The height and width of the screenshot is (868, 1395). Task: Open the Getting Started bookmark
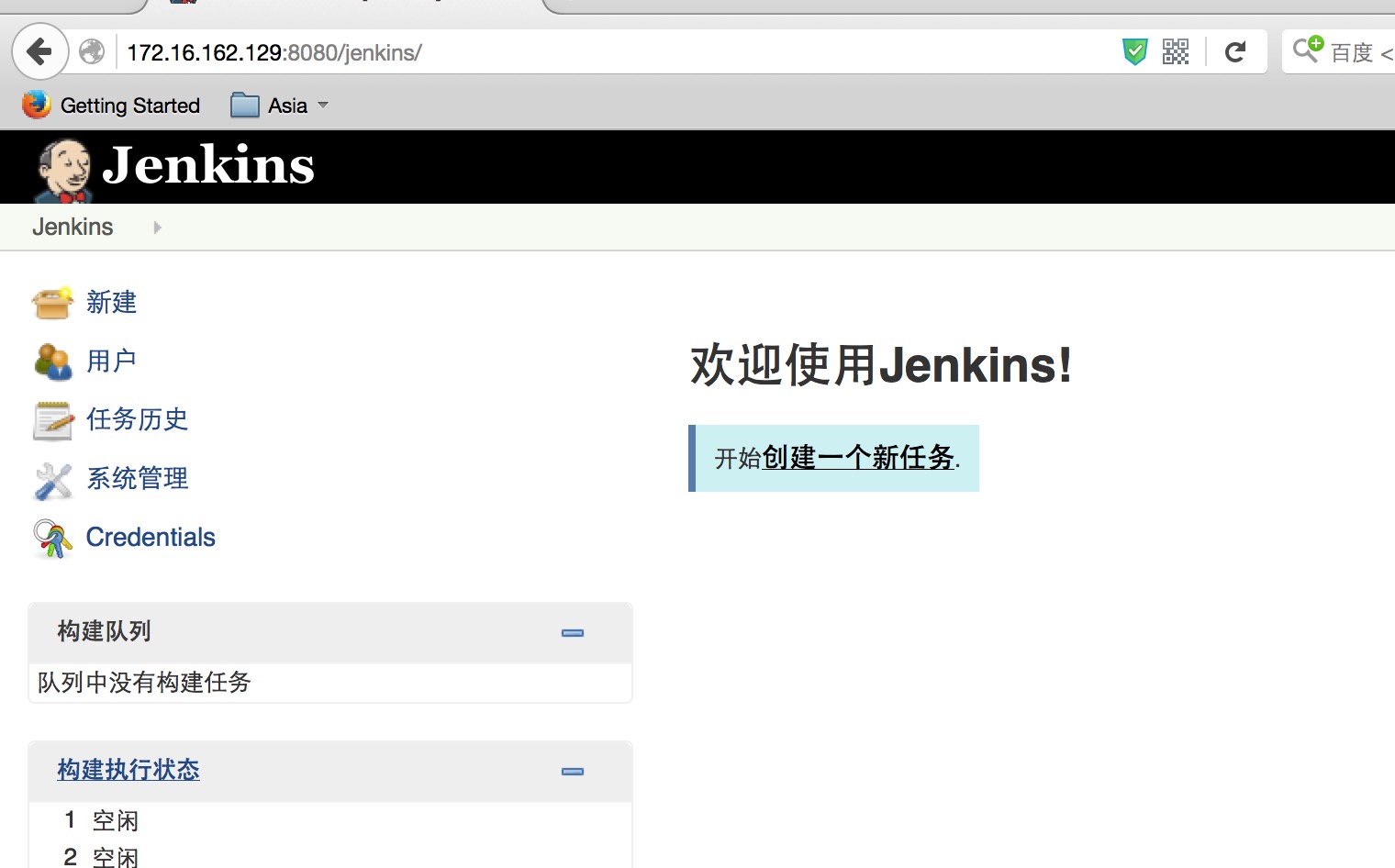[x=111, y=106]
